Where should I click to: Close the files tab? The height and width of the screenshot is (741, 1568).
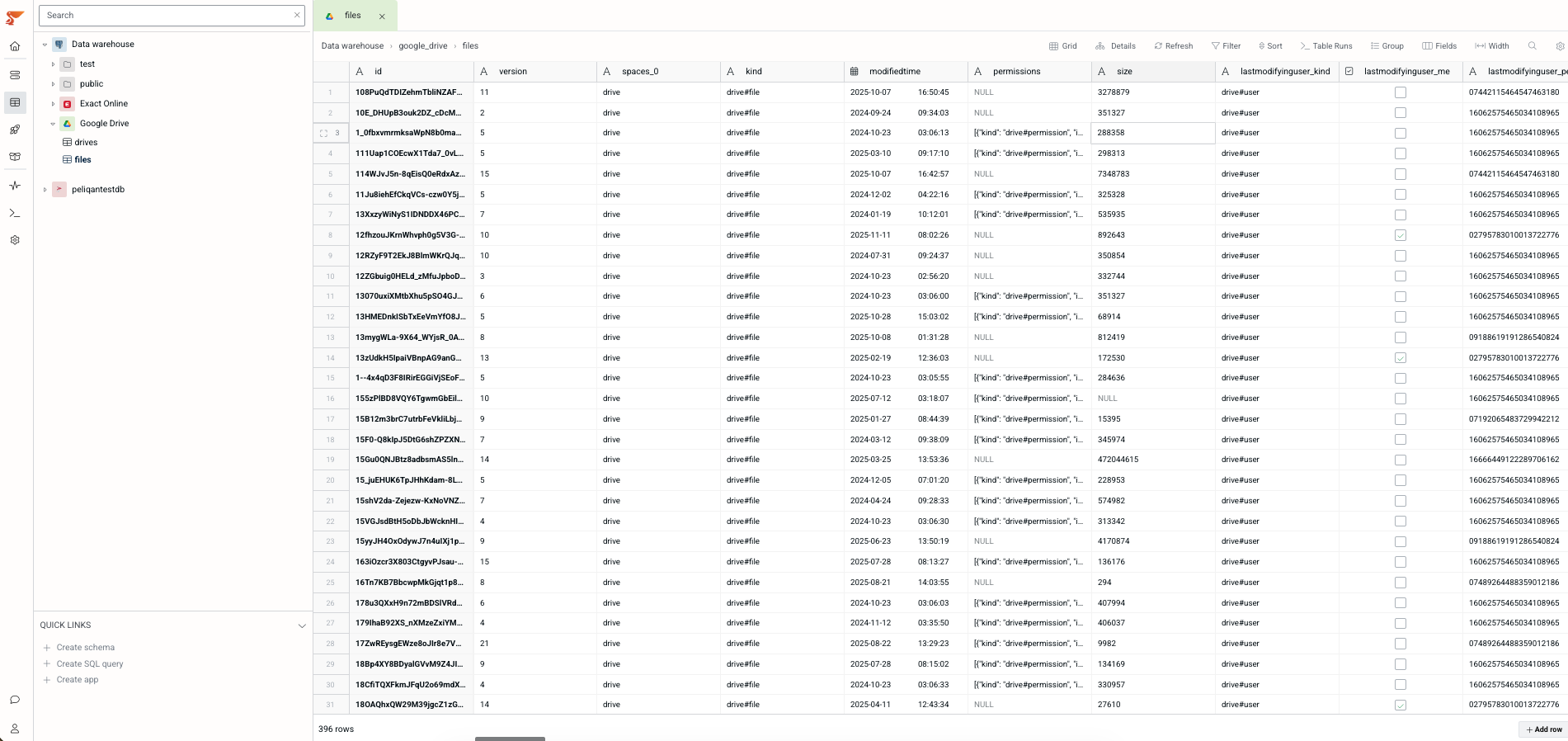tap(382, 17)
